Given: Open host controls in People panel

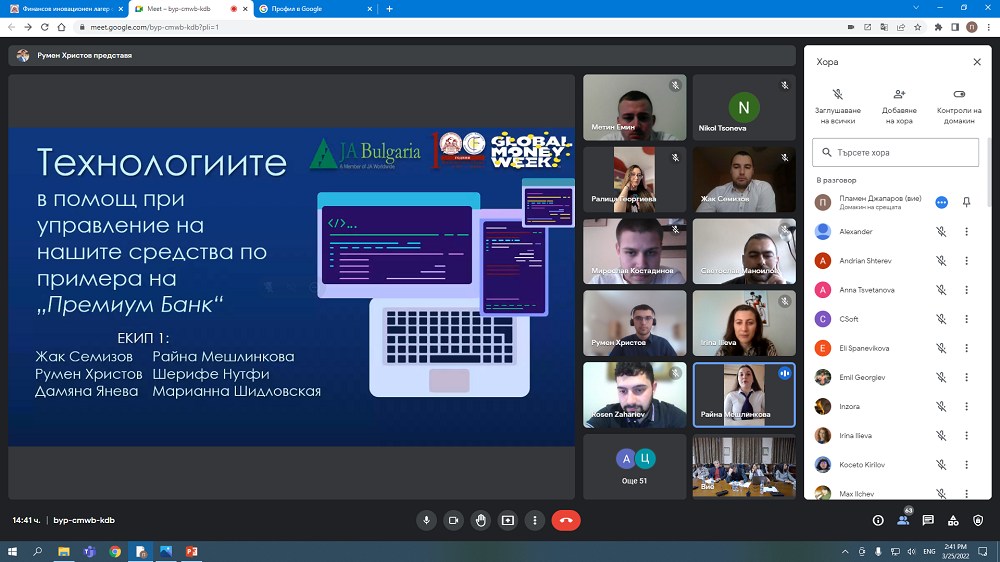Looking at the screenshot, I should click(959, 106).
